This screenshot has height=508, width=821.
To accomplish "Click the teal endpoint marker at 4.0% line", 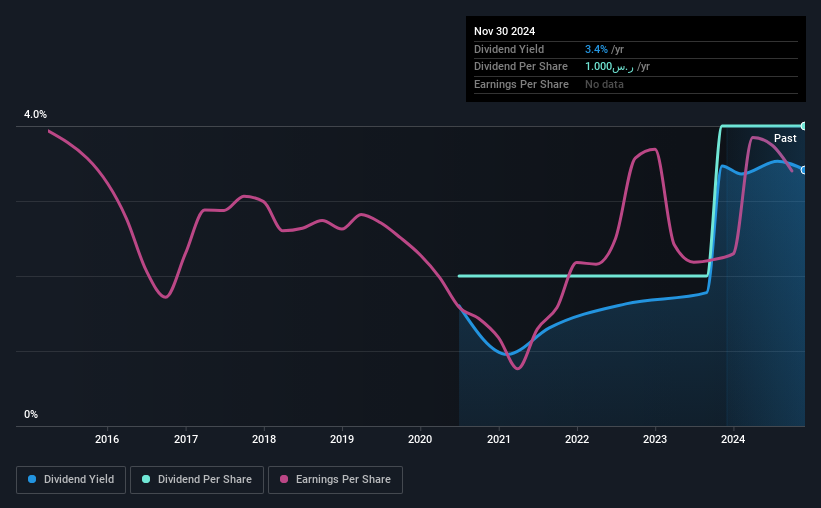I will tap(803, 126).
